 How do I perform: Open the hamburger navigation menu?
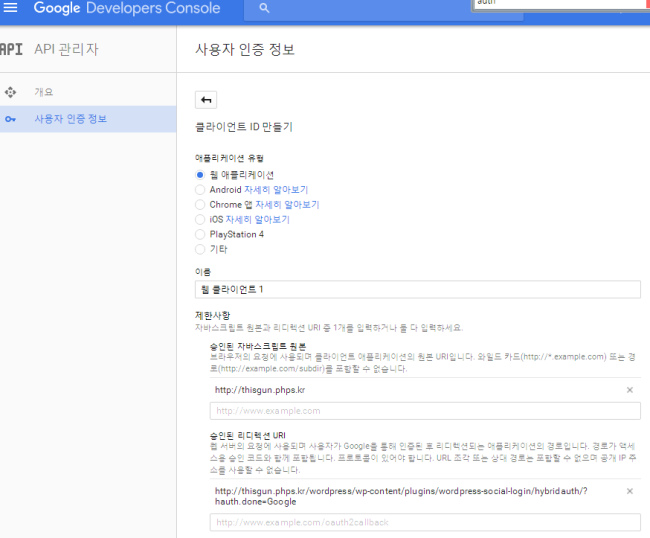tap(11, 8)
